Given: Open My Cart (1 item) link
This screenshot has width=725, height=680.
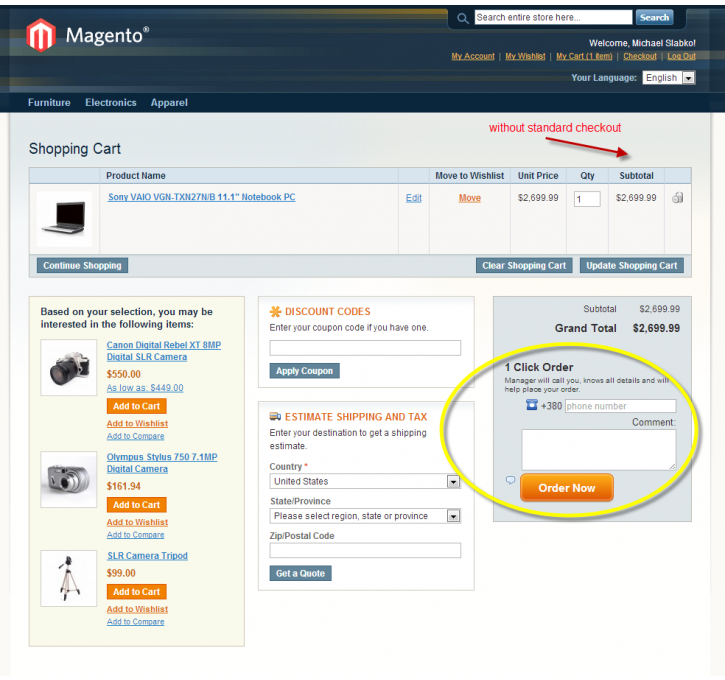Looking at the screenshot, I should pyautogui.click(x=584, y=56).
